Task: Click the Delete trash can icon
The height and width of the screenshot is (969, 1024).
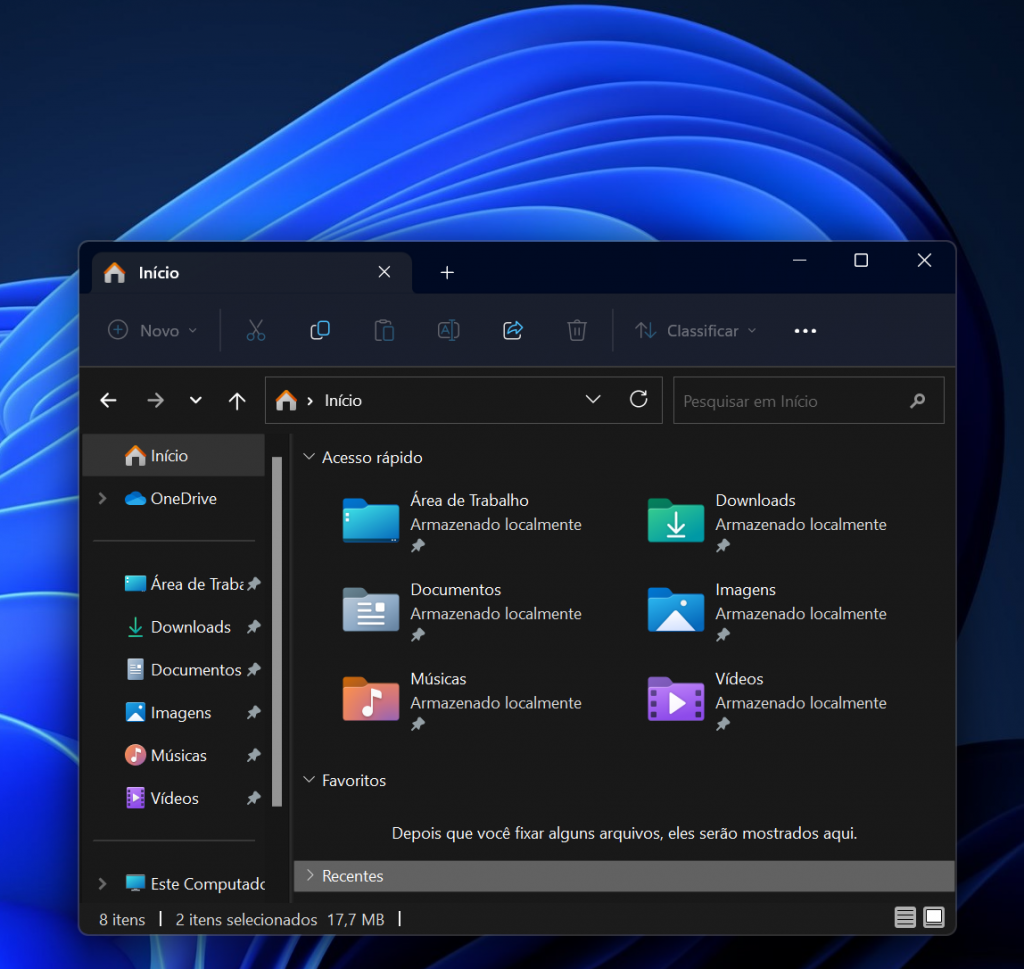Action: coord(577,330)
